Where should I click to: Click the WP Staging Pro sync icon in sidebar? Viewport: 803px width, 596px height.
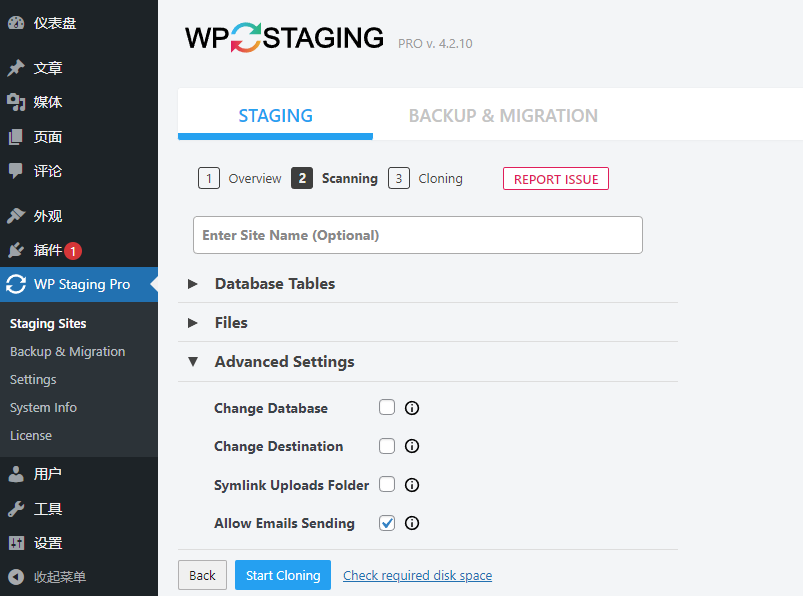click(x=16, y=284)
